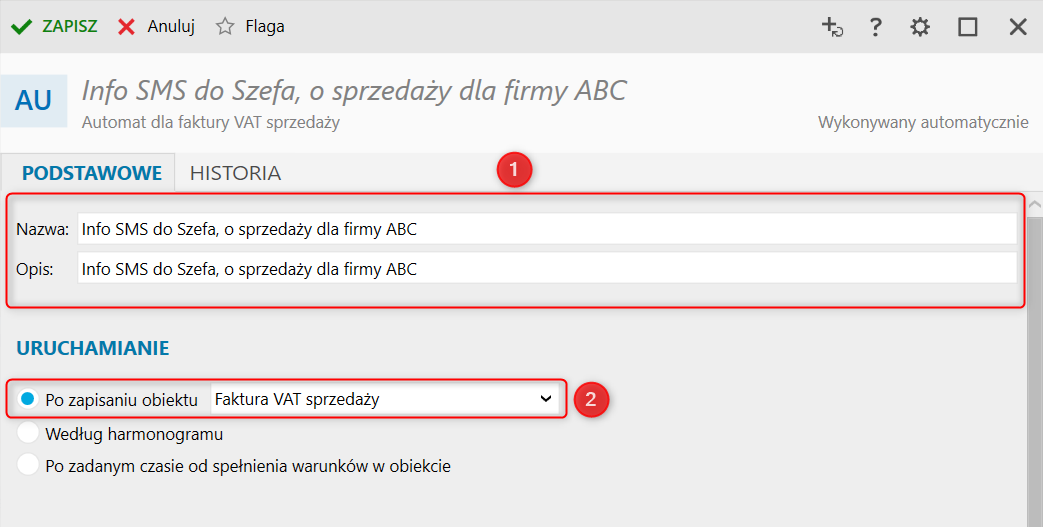Select "Po zapisaniu obiektu" radio option

tap(28, 399)
